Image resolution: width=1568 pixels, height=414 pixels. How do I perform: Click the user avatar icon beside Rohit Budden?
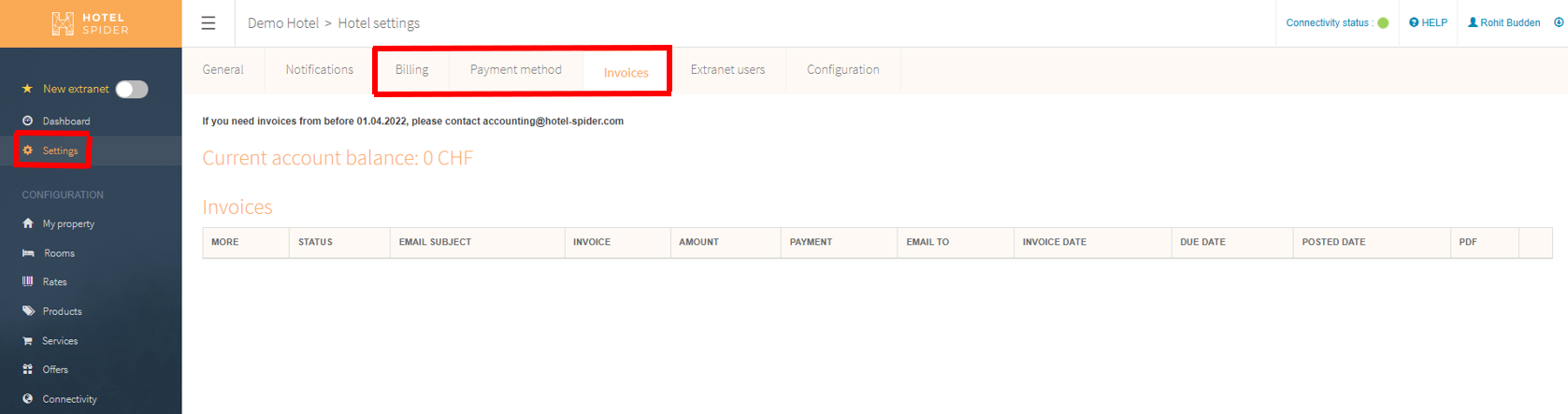point(1473,22)
